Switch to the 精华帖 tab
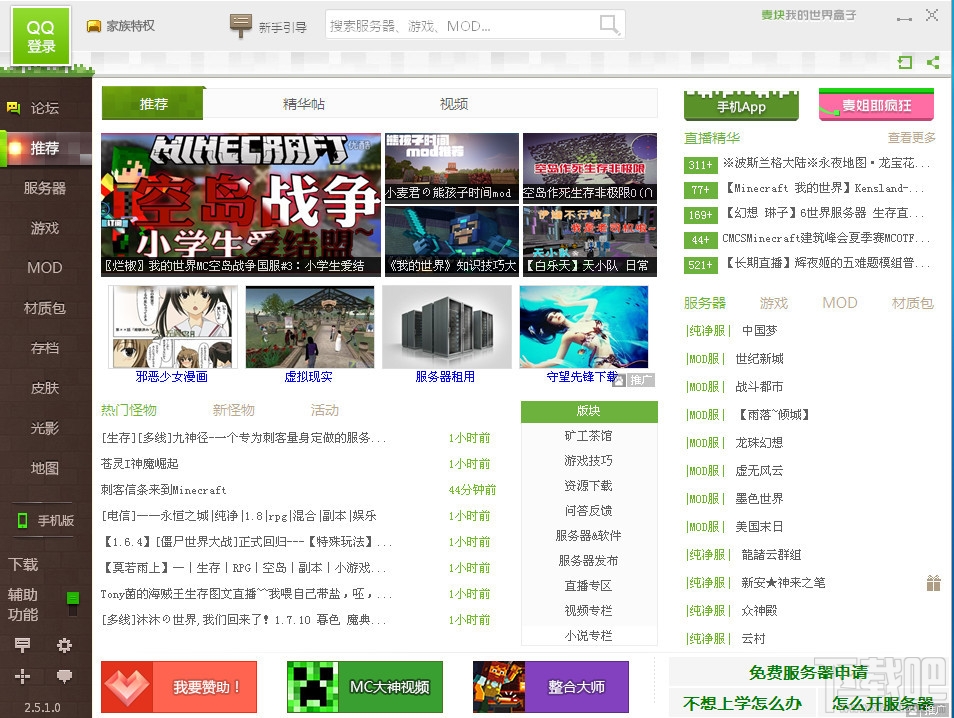The width and height of the screenshot is (954, 718). pos(304,104)
